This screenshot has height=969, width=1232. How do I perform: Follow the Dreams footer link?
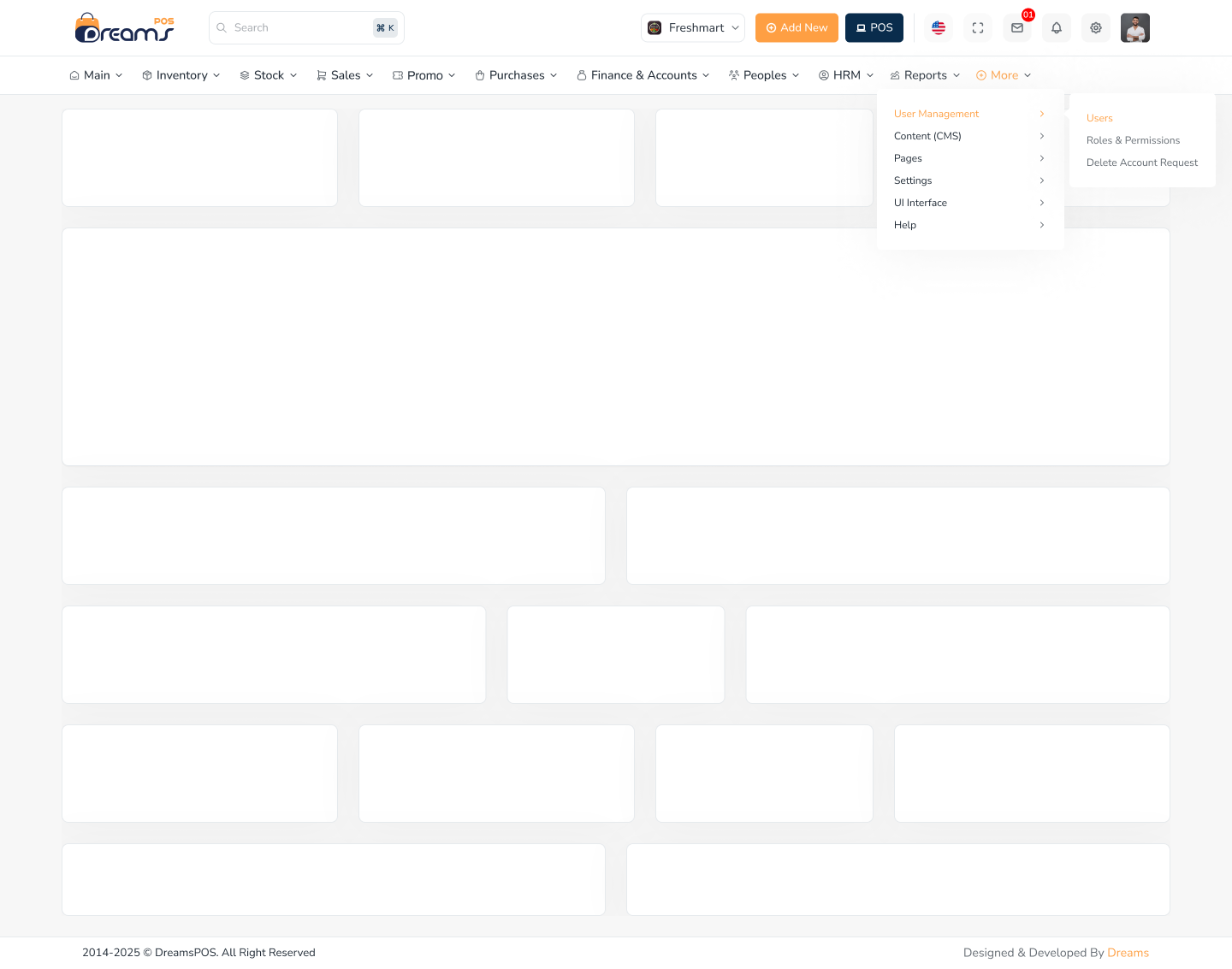pyautogui.click(x=1128, y=953)
